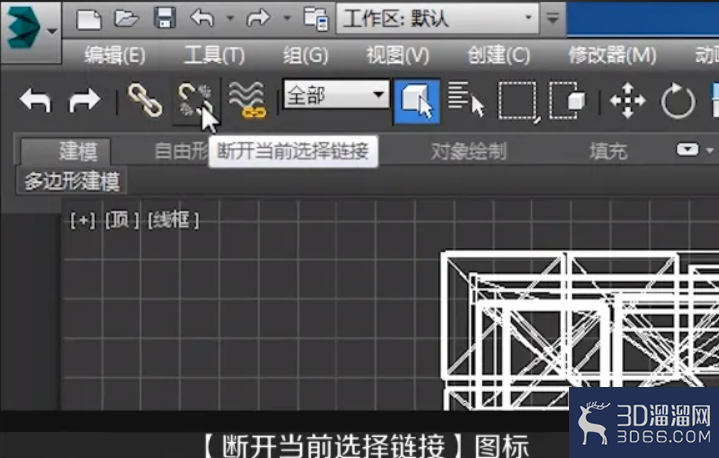Open the 工具(T) menu
719x458 pixels.
click(x=214, y=55)
